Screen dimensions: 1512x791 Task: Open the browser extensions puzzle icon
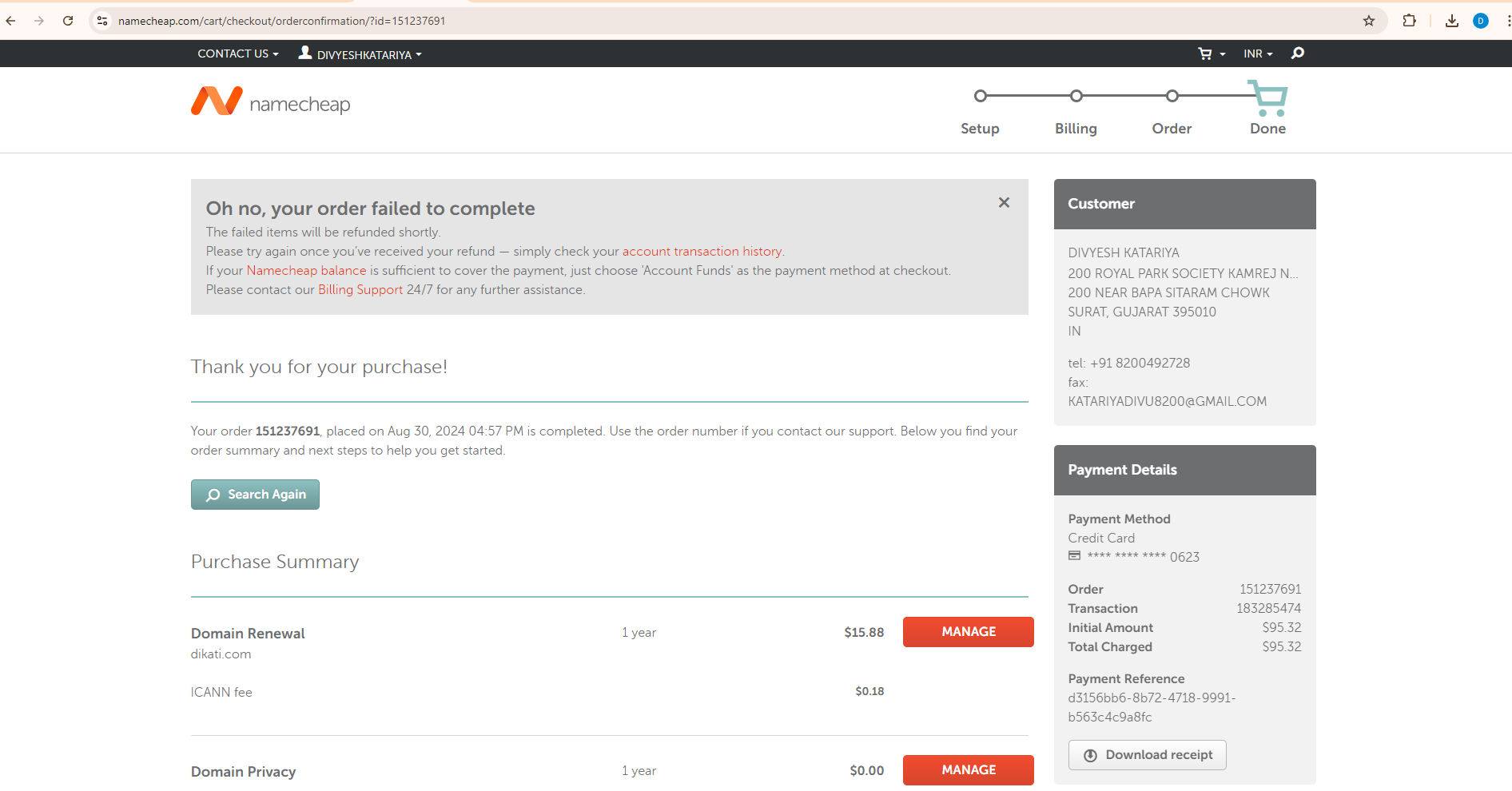pyautogui.click(x=1410, y=21)
